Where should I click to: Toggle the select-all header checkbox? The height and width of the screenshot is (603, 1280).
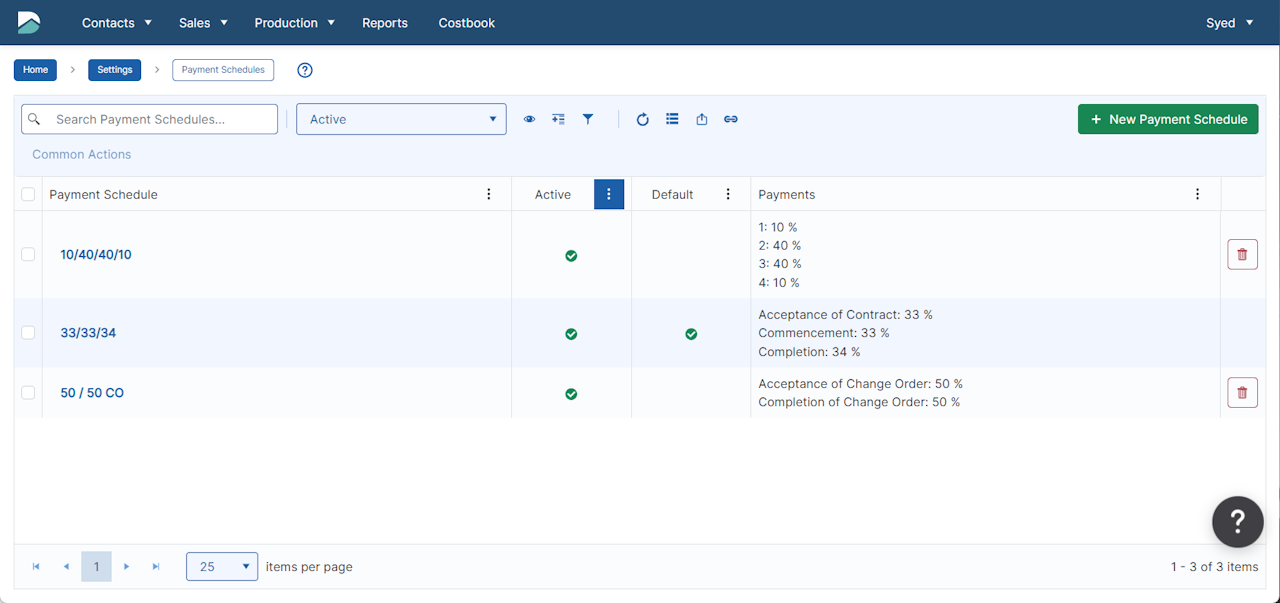(x=28, y=195)
